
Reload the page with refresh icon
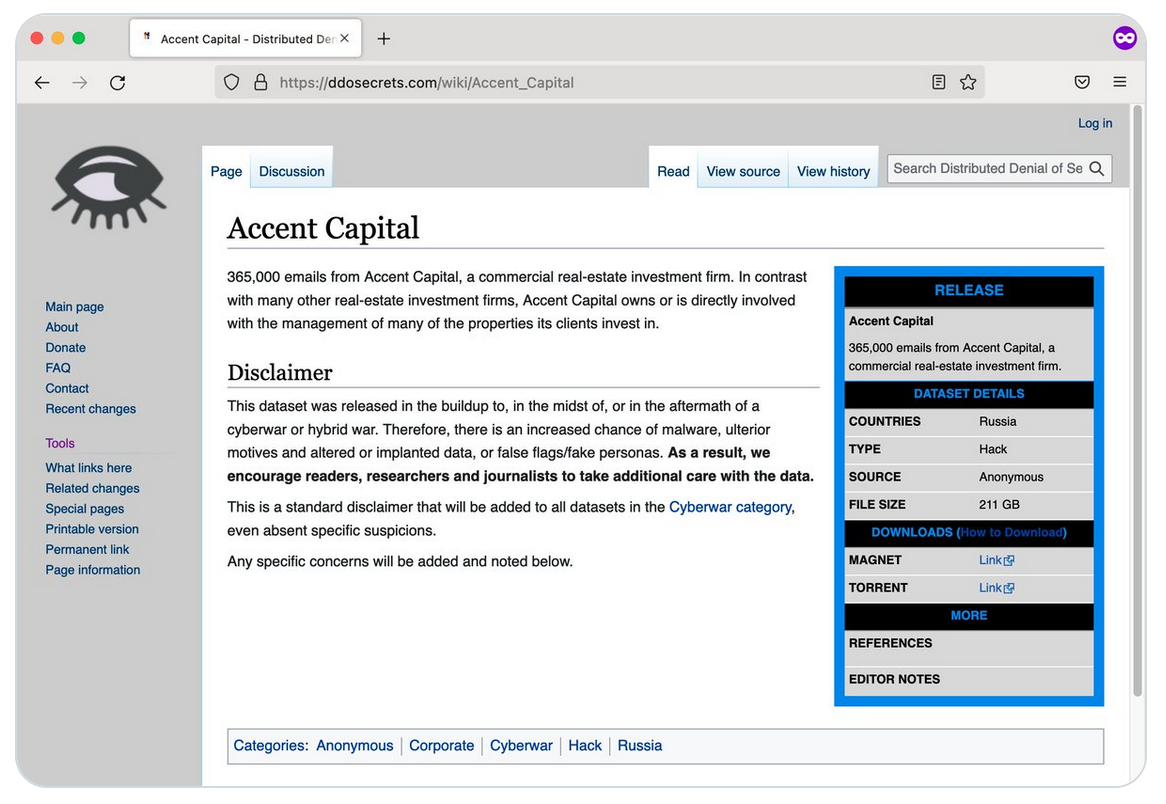pyautogui.click(x=117, y=83)
